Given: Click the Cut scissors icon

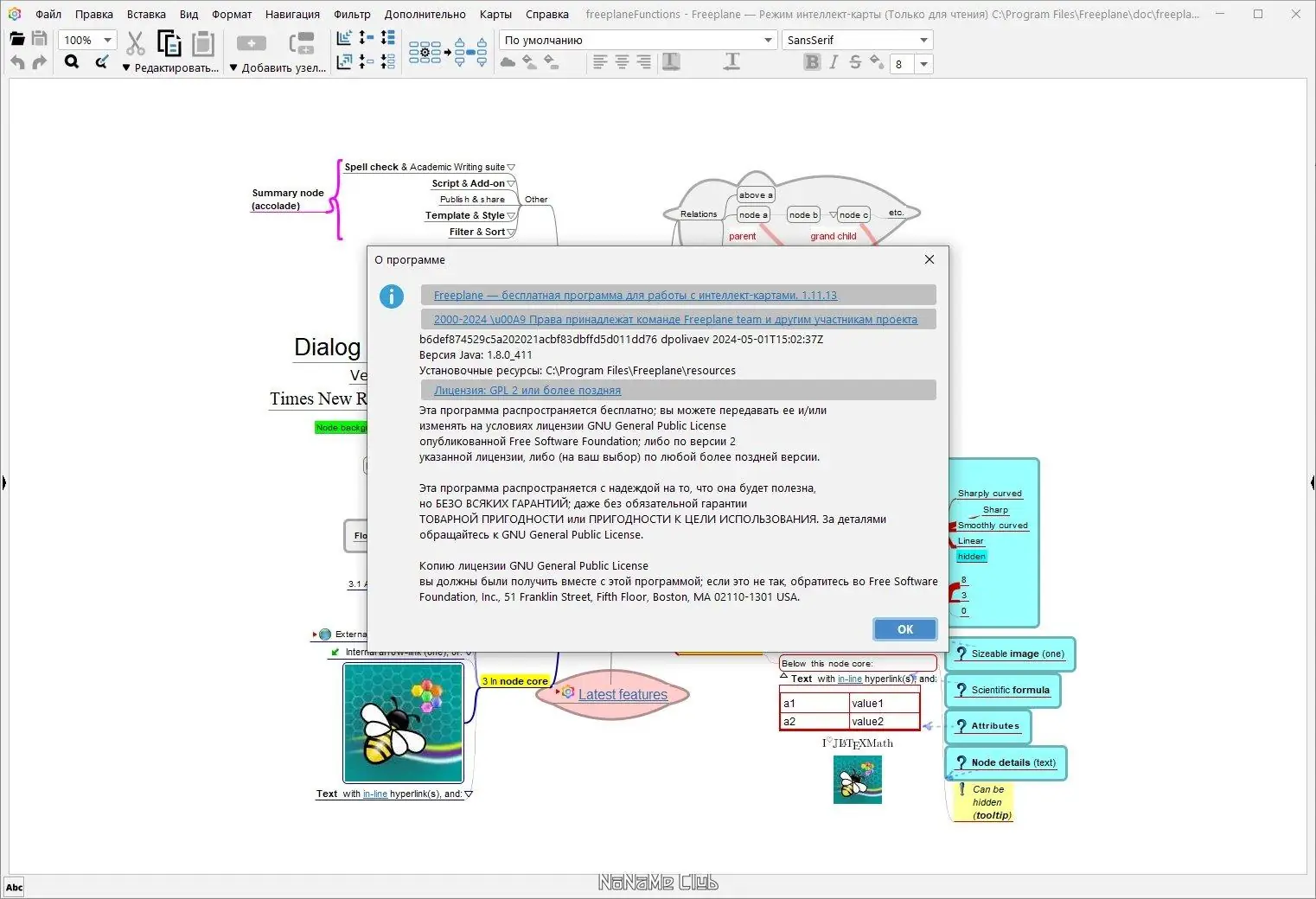Looking at the screenshot, I should pyautogui.click(x=136, y=43).
